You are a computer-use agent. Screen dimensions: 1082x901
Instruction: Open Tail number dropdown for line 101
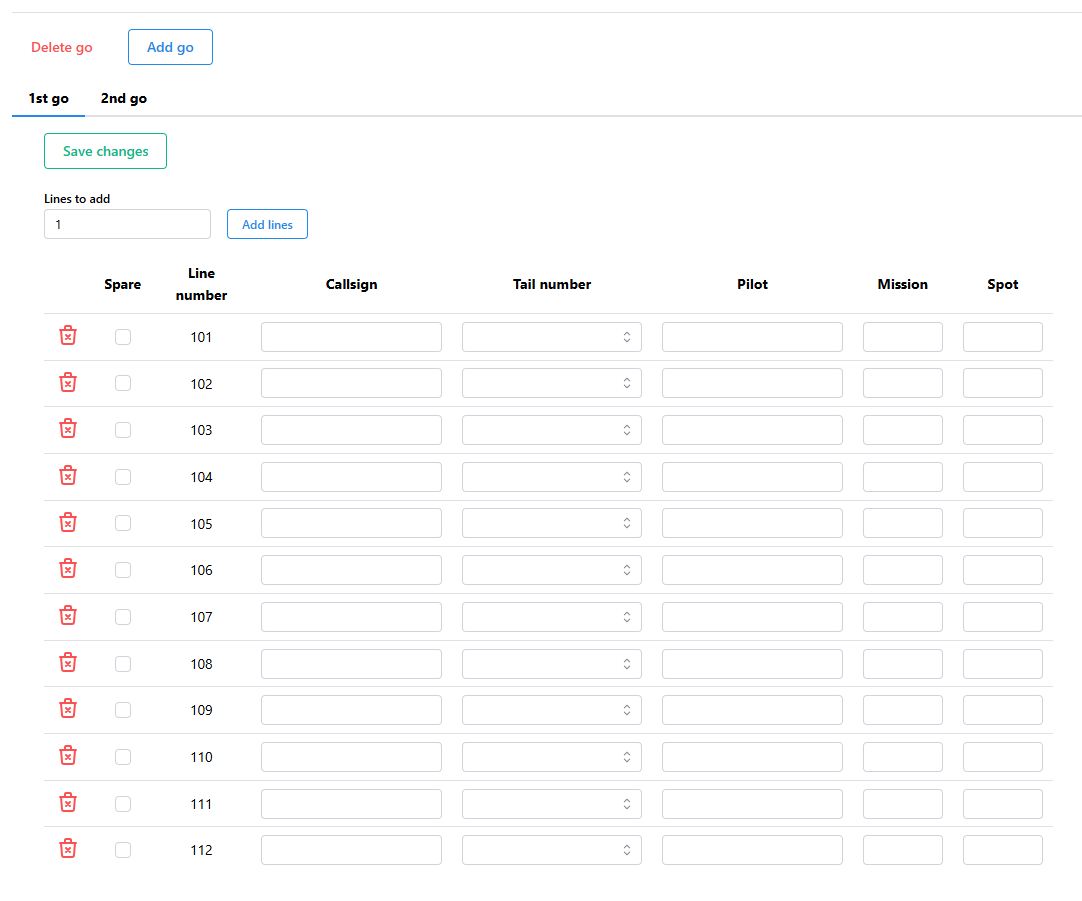click(x=551, y=337)
